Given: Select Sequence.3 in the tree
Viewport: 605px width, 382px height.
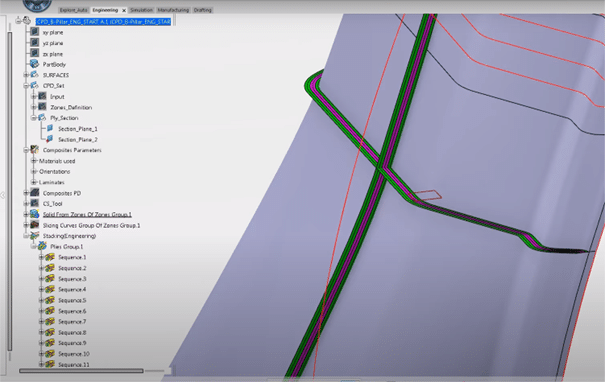Looking at the screenshot, I should [x=72, y=279].
